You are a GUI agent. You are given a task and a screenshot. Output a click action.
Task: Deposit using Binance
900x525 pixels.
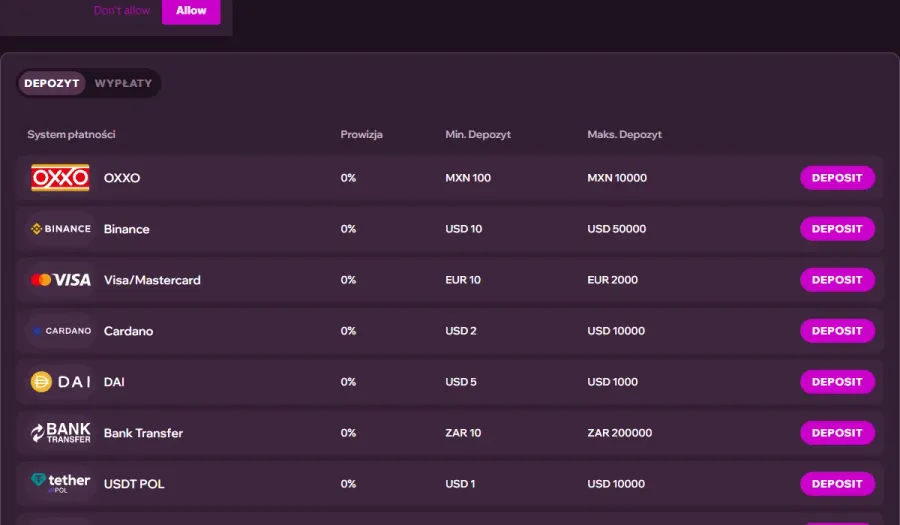pyautogui.click(x=837, y=229)
